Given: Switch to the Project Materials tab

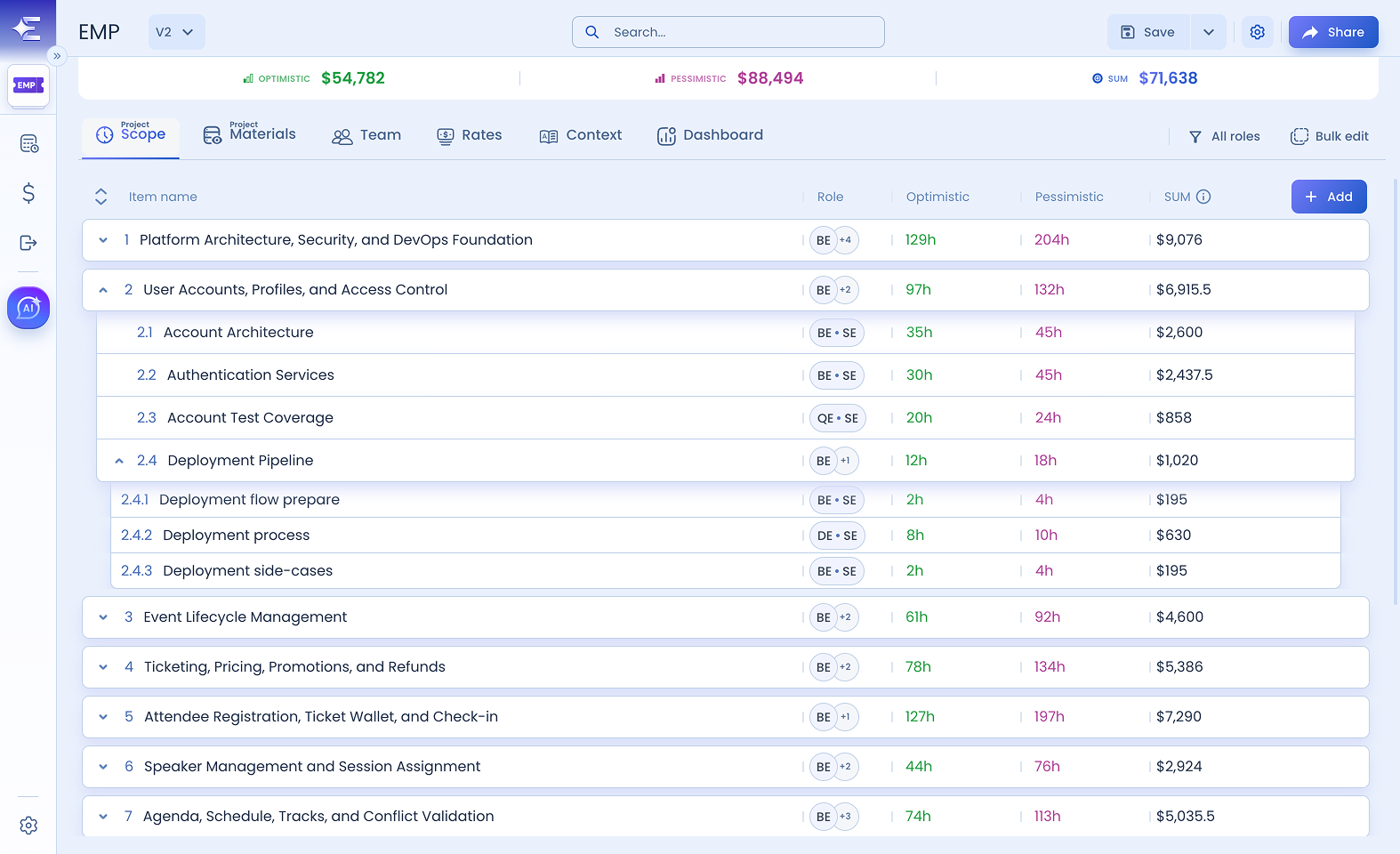Looking at the screenshot, I should click(250, 134).
